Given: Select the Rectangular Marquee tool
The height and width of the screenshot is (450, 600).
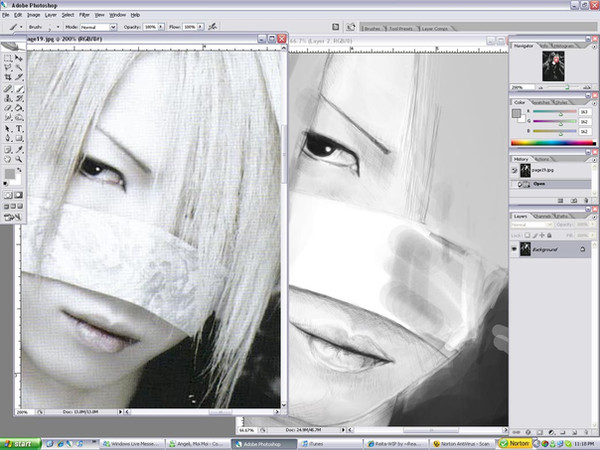Looking at the screenshot, I should click(x=8, y=58).
